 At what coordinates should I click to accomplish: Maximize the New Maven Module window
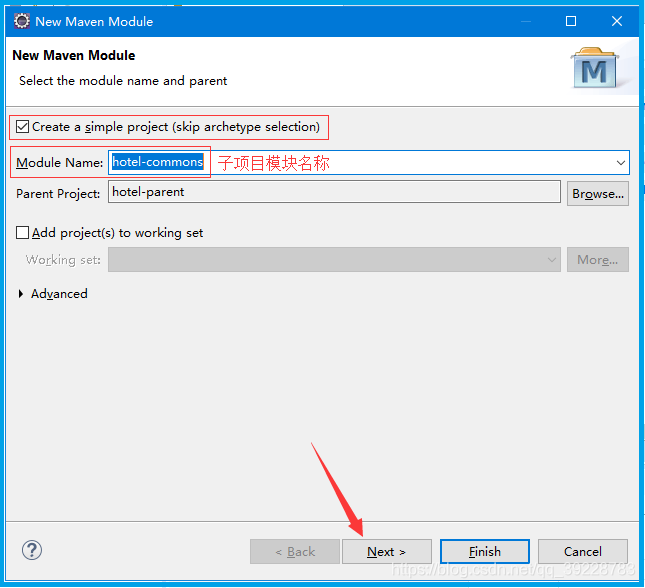click(571, 21)
